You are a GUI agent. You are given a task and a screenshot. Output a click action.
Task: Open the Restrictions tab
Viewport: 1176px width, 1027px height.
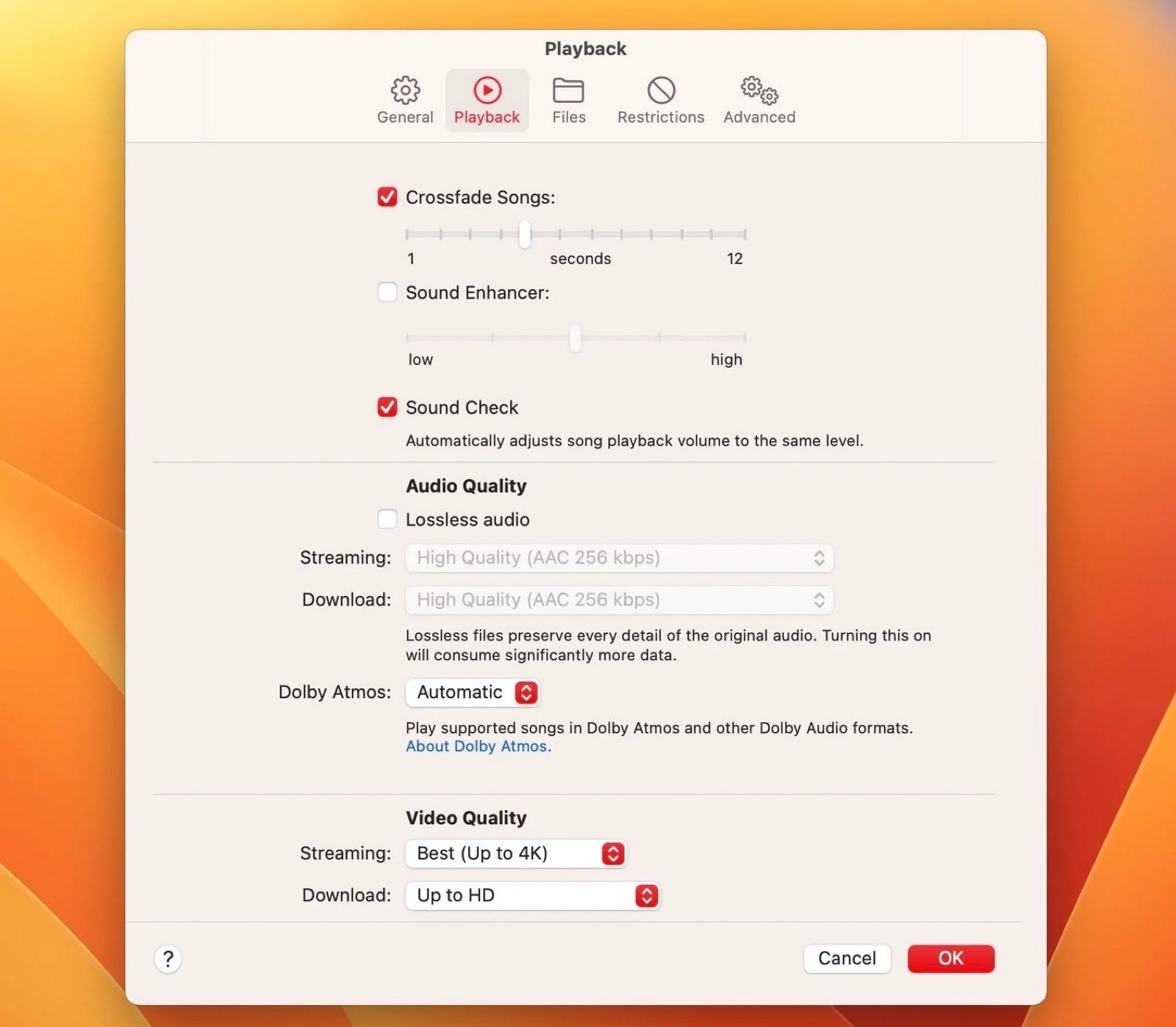pos(661,101)
